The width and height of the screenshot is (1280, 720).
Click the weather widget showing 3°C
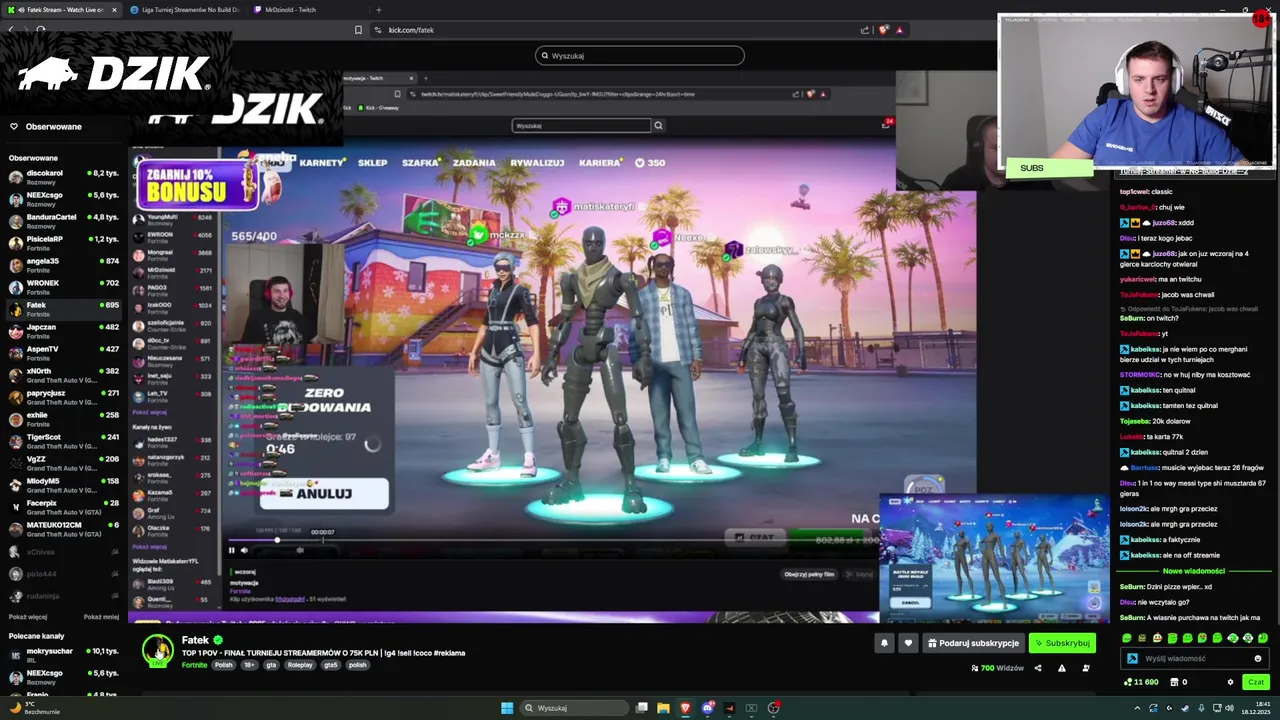pyautogui.click(x=33, y=708)
